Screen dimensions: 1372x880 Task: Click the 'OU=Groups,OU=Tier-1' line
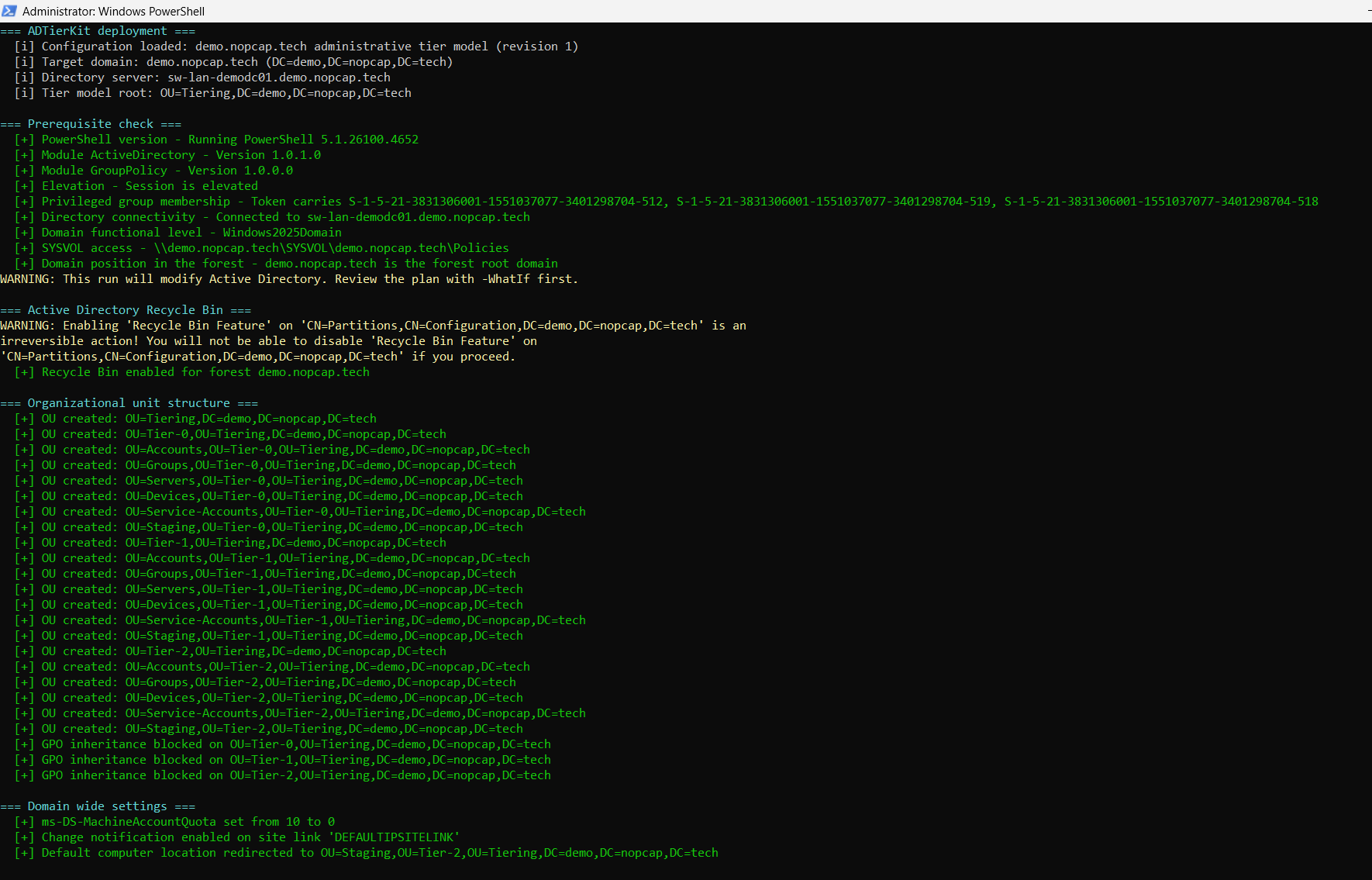click(265, 574)
